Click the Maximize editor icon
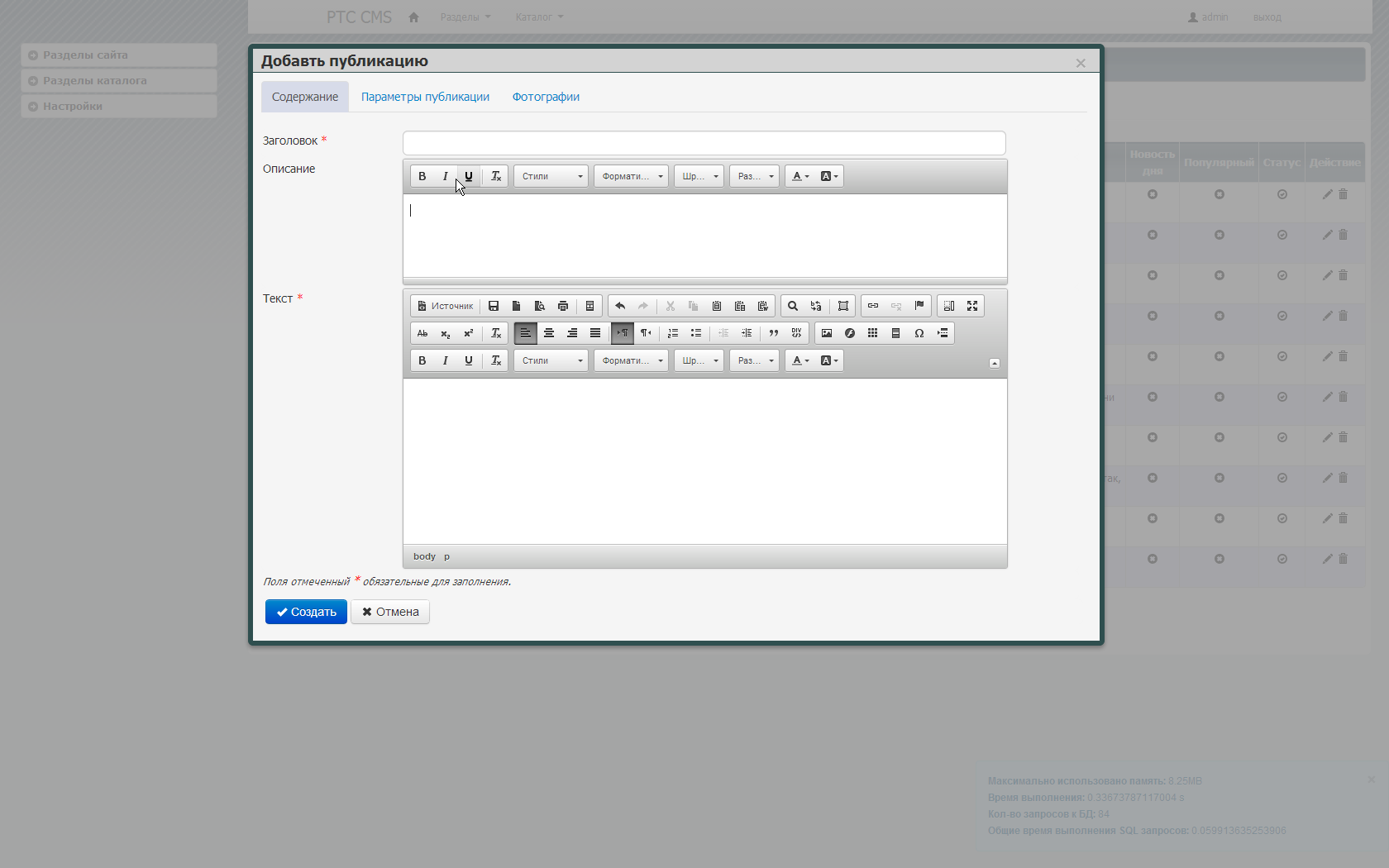The image size is (1389, 868). click(x=972, y=306)
